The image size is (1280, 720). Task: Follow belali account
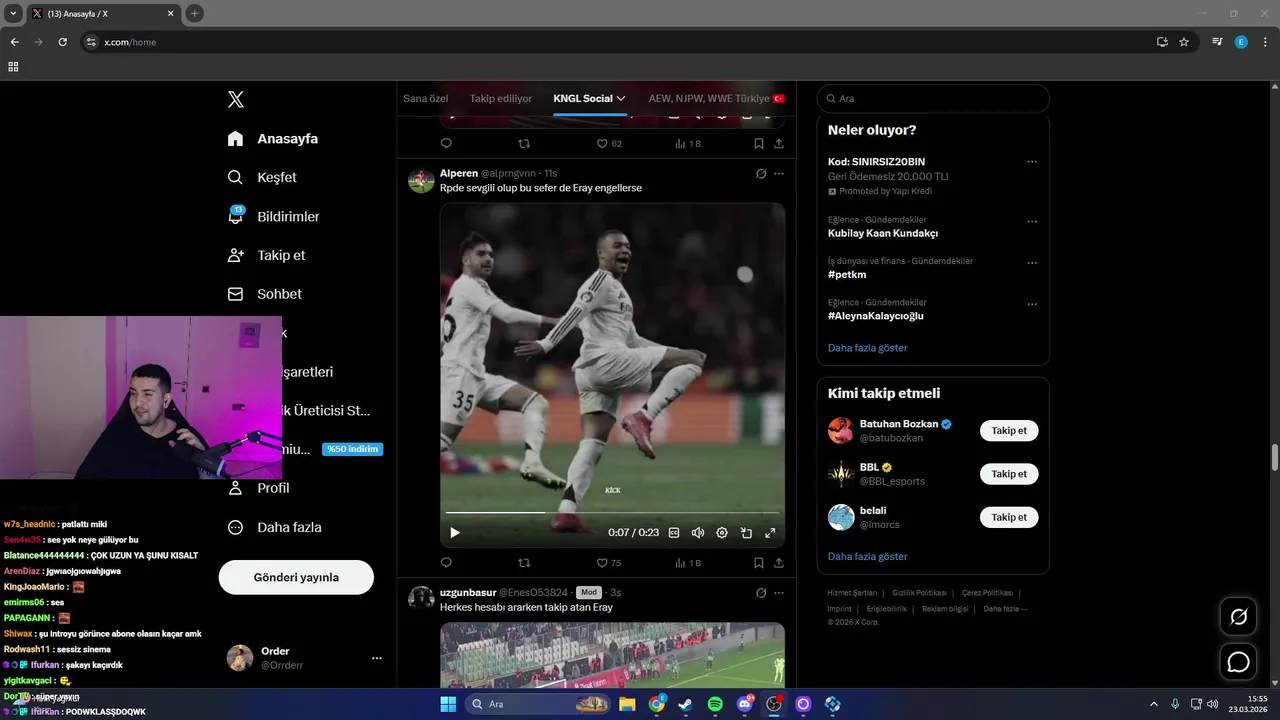pos(1009,517)
